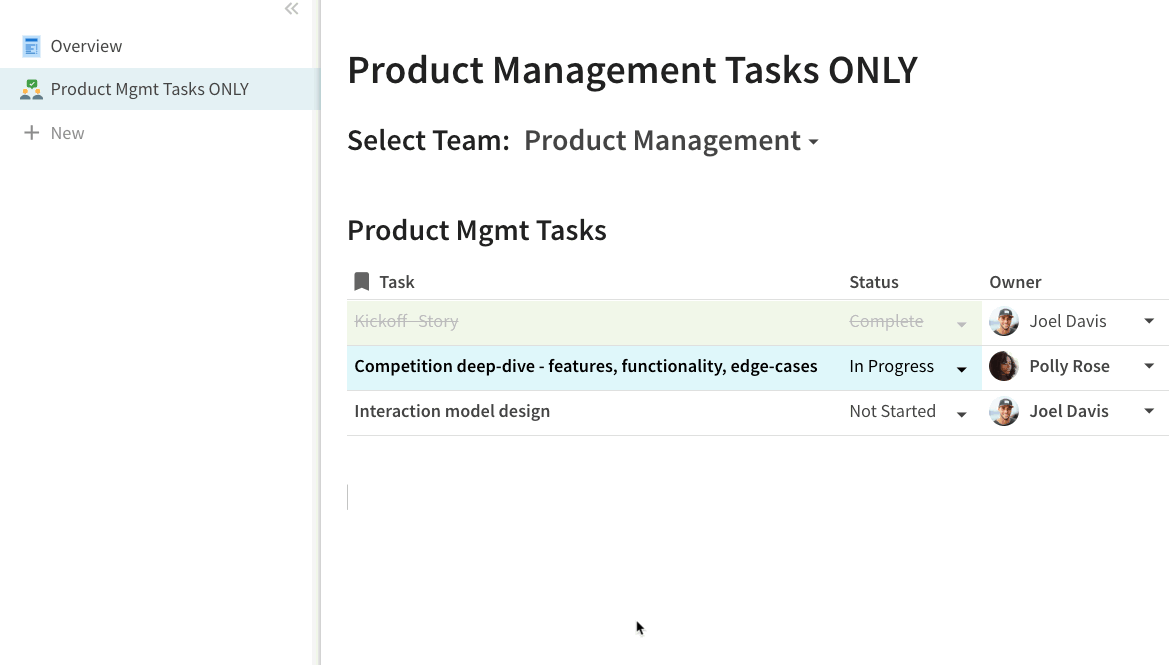
Task: Click Joel Davis avatar on Kickoff row
Action: pos(1004,321)
